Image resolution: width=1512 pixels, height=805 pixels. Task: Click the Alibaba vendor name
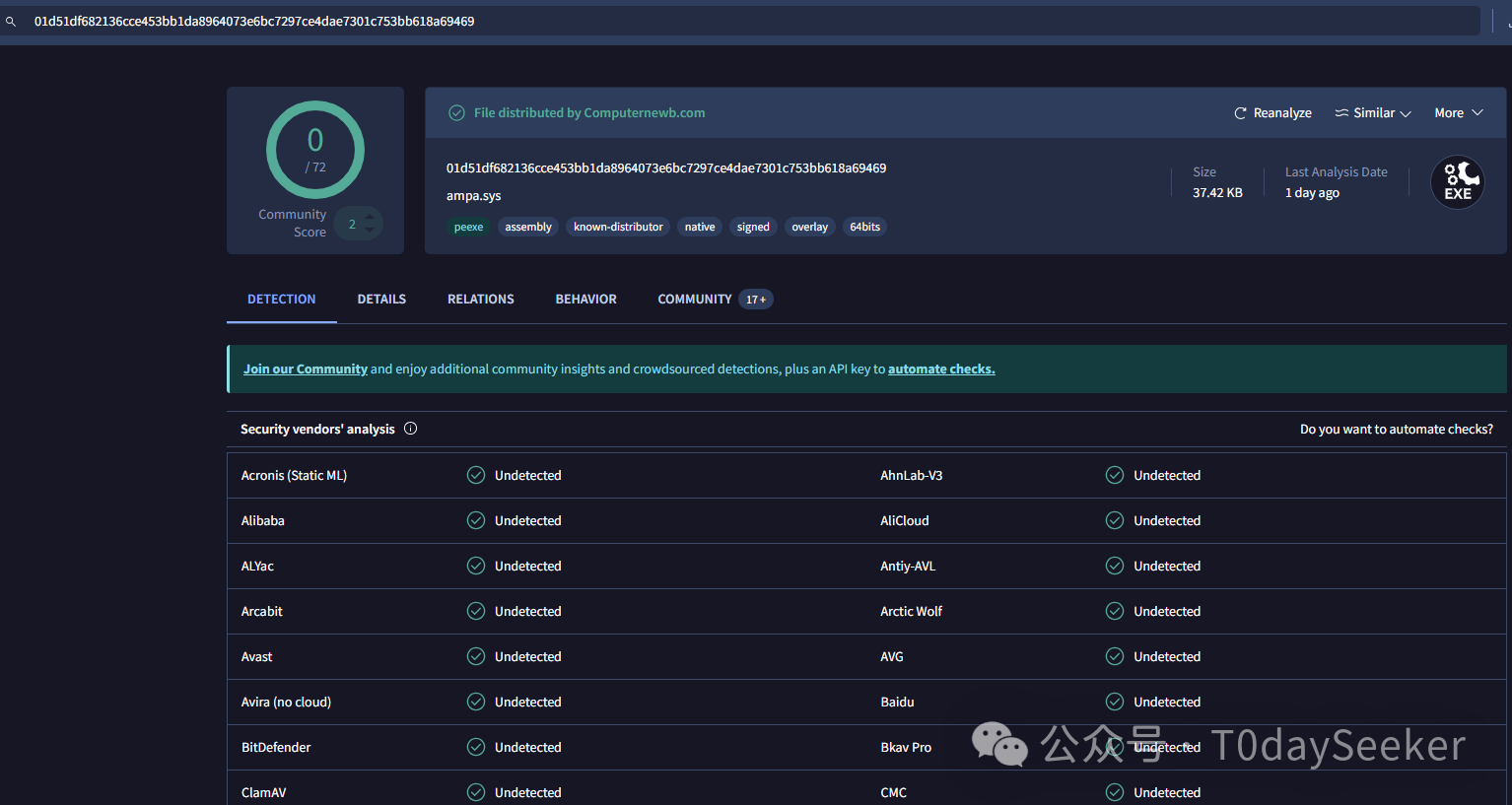263,520
